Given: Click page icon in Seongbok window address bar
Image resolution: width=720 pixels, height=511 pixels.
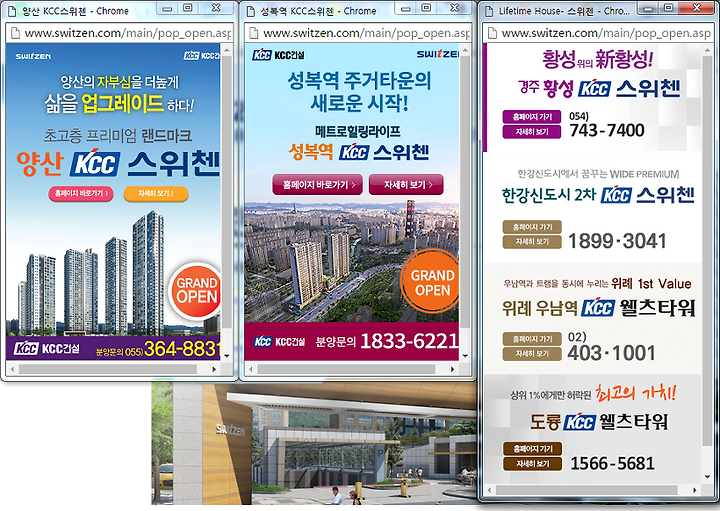Looking at the screenshot, I should 253,33.
